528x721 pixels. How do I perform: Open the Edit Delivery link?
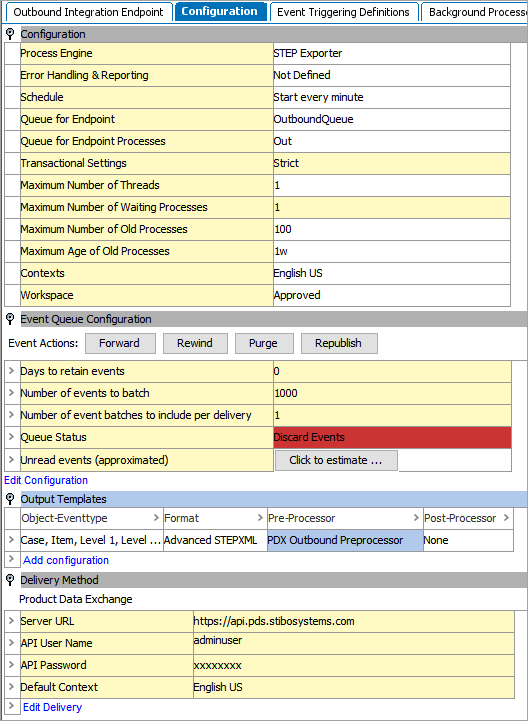point(52,707)
